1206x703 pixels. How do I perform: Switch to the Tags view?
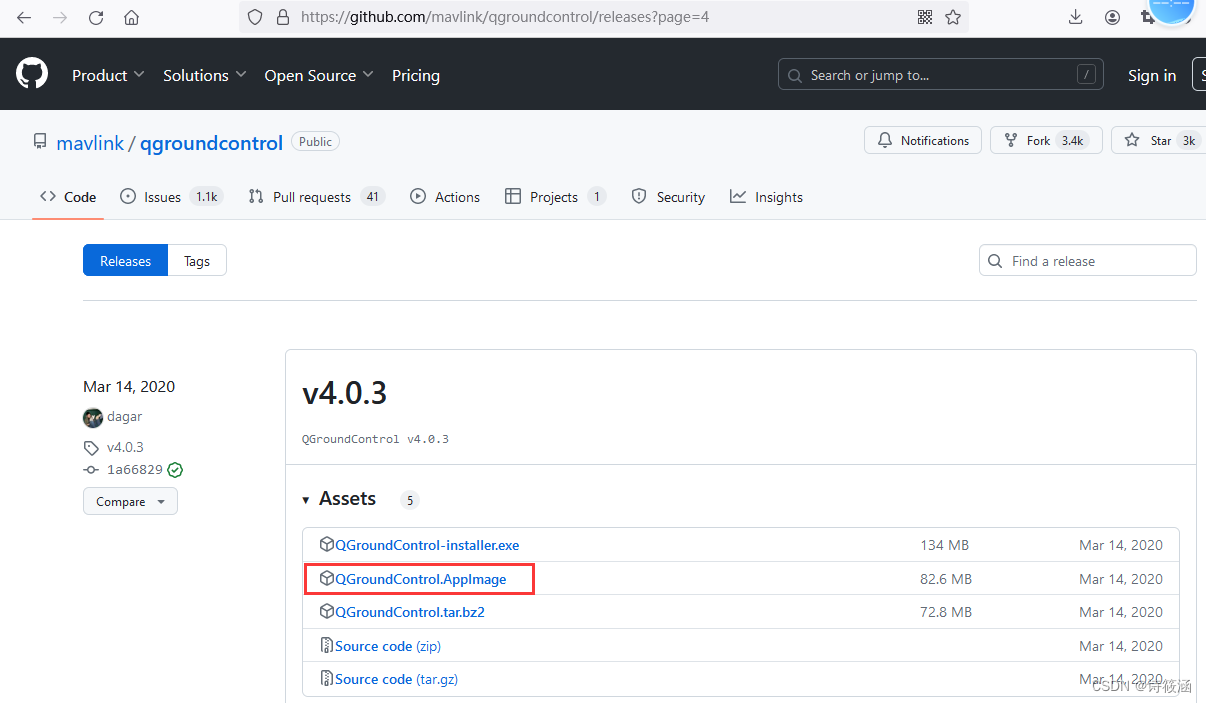197,261
